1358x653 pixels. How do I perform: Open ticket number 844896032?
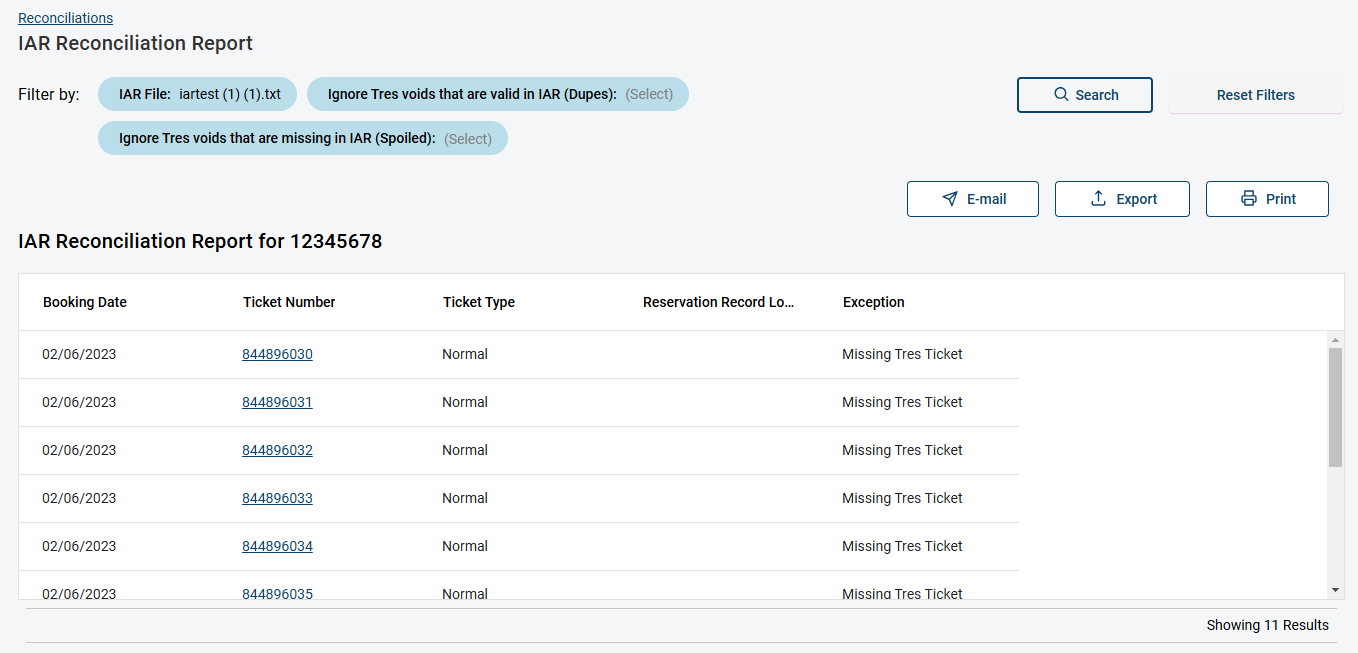click(x=277, y=450)
